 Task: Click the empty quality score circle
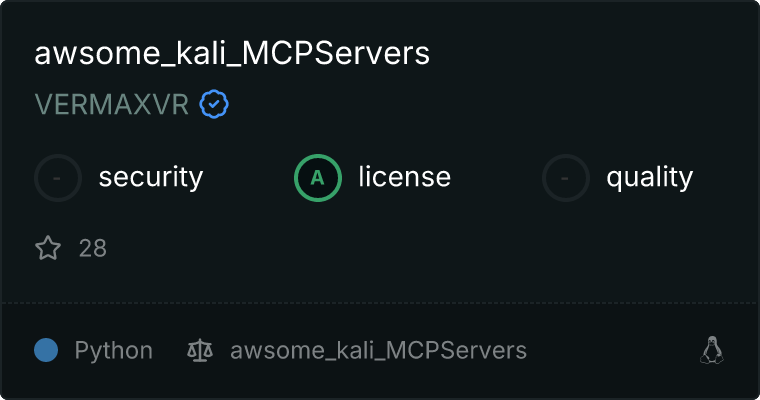(565, 178)
